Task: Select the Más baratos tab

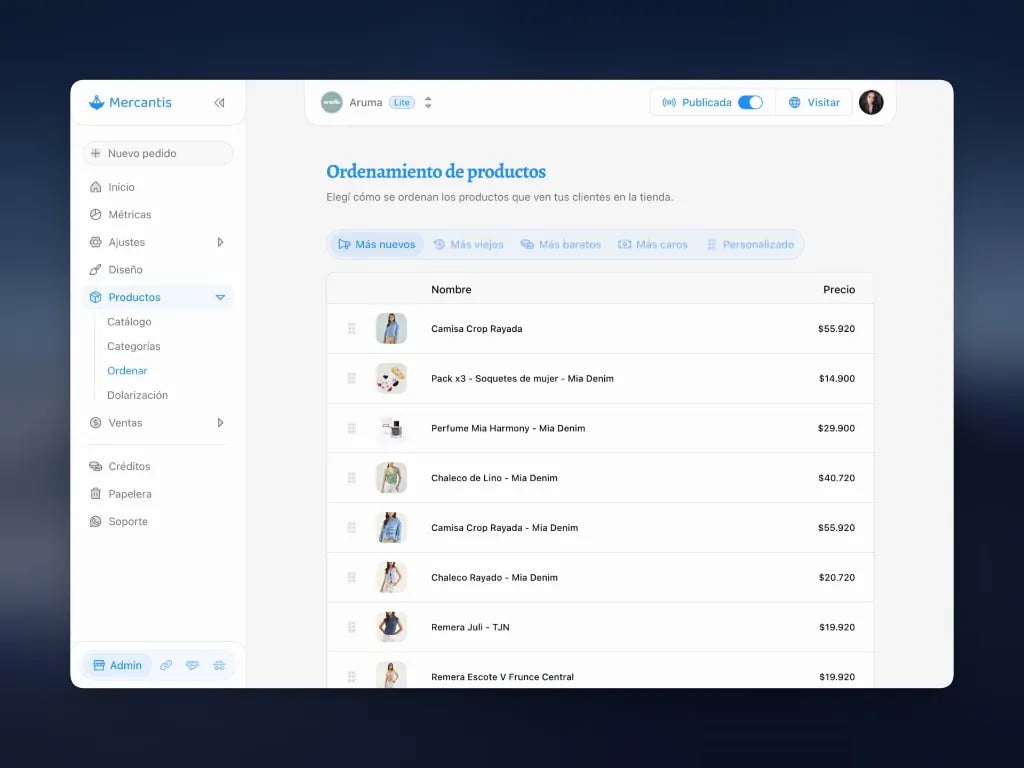Action: tap(560, 244)
